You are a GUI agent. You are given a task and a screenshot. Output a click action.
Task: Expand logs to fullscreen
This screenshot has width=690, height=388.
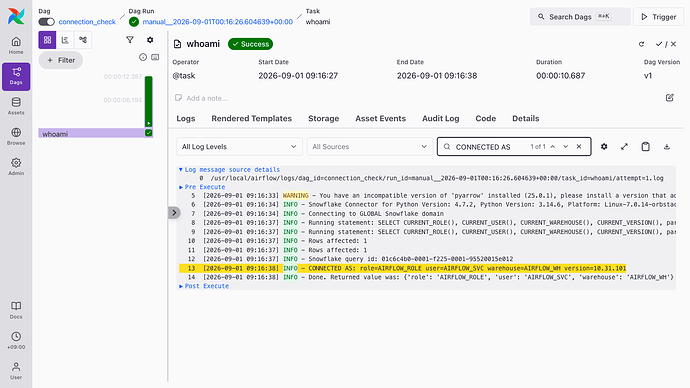click(624, 146)
